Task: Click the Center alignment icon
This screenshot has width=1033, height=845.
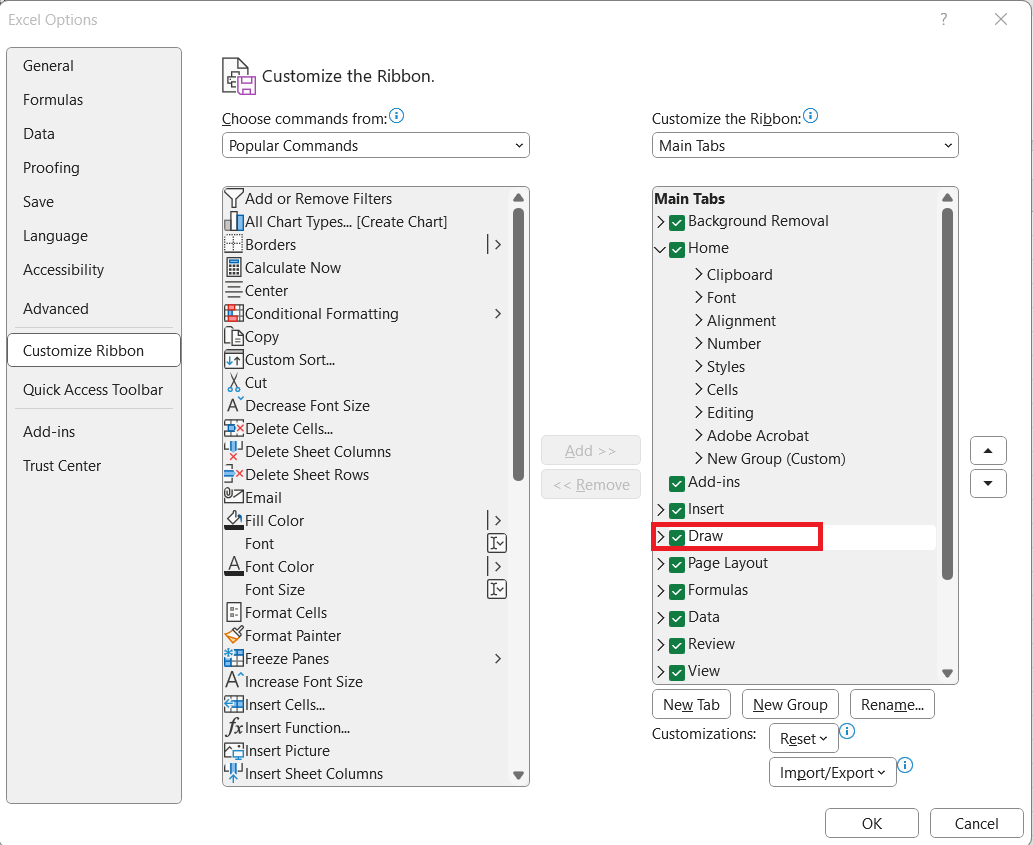Action: 234,290
